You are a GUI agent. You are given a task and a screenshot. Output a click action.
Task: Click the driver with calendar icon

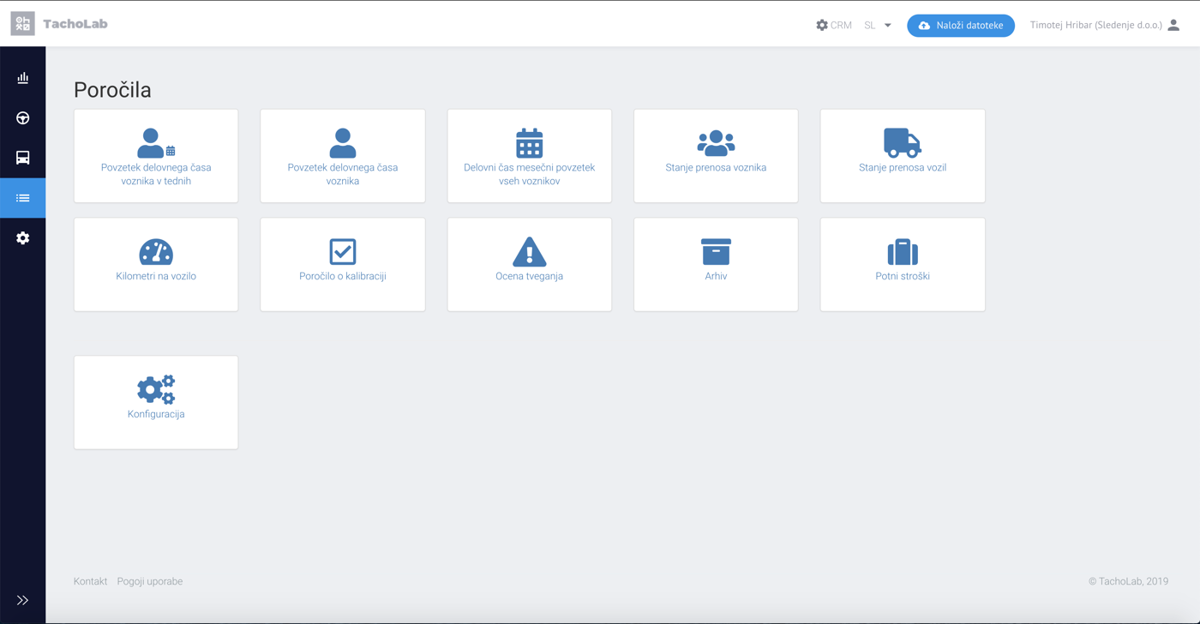coord(156,143)
